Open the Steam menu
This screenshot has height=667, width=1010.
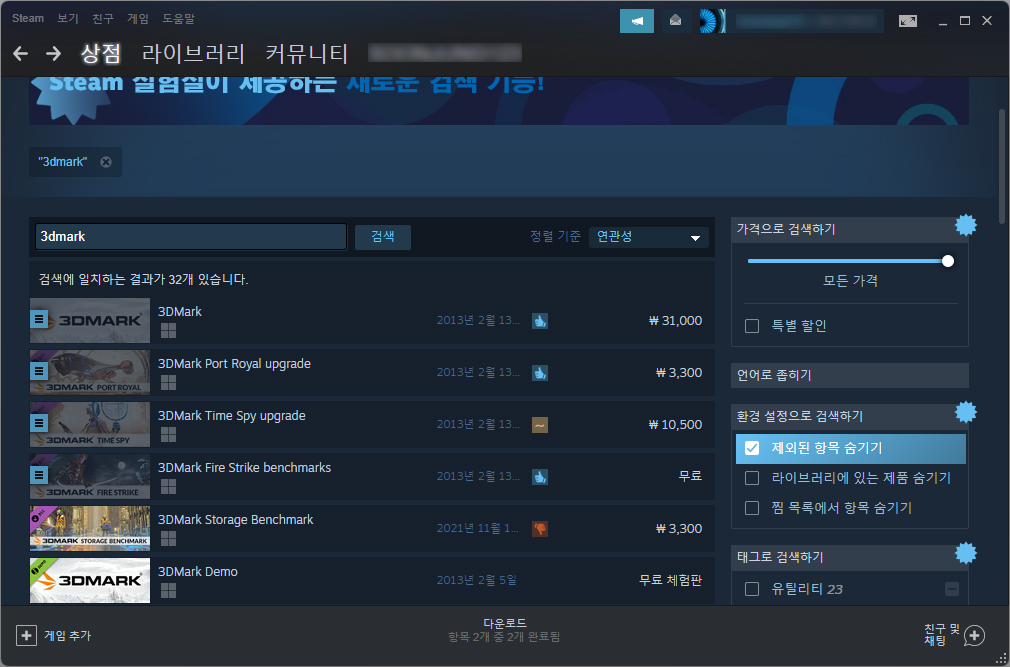pos(28,19)
